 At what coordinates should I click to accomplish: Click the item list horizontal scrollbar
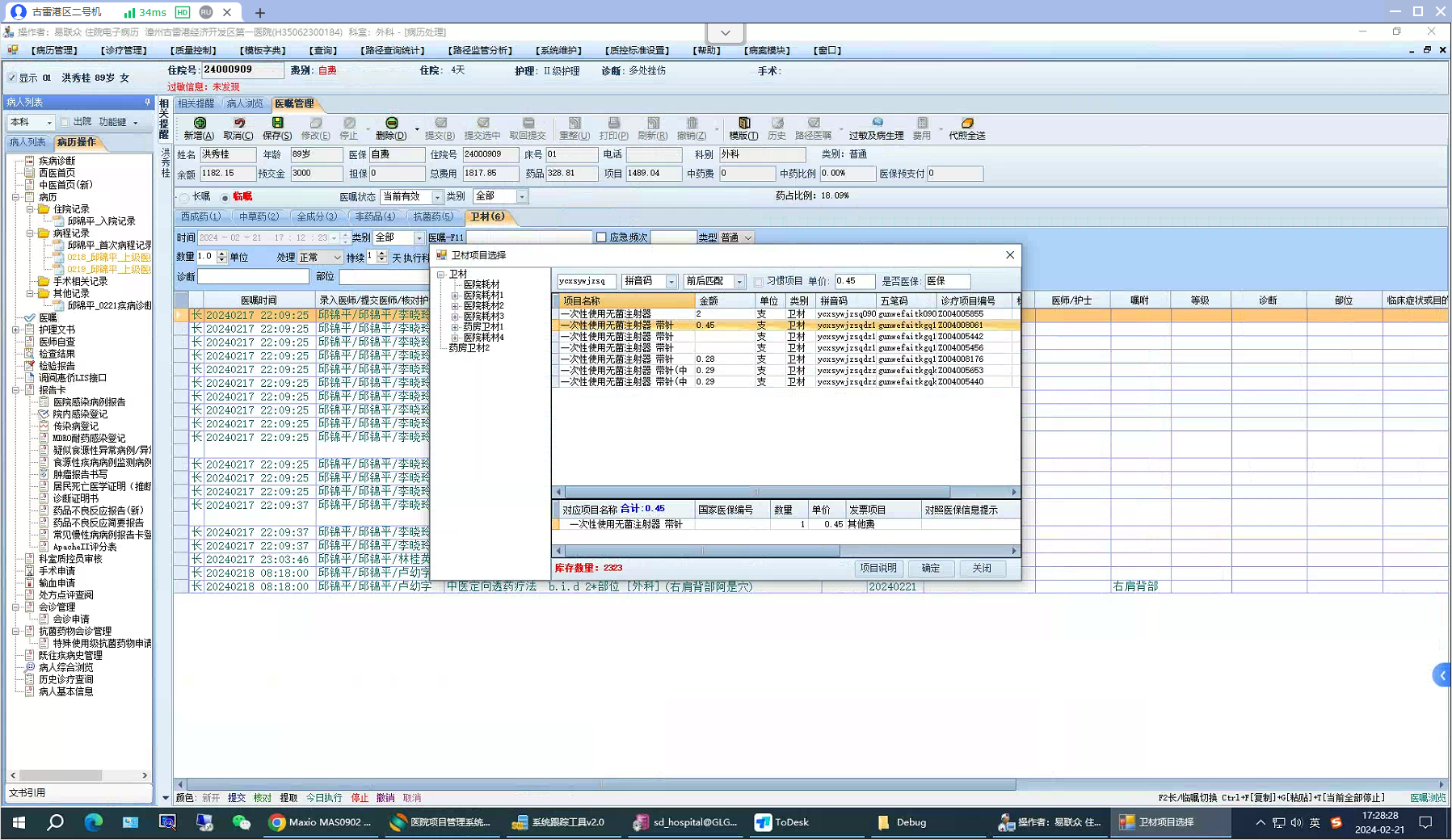[757, 492]
